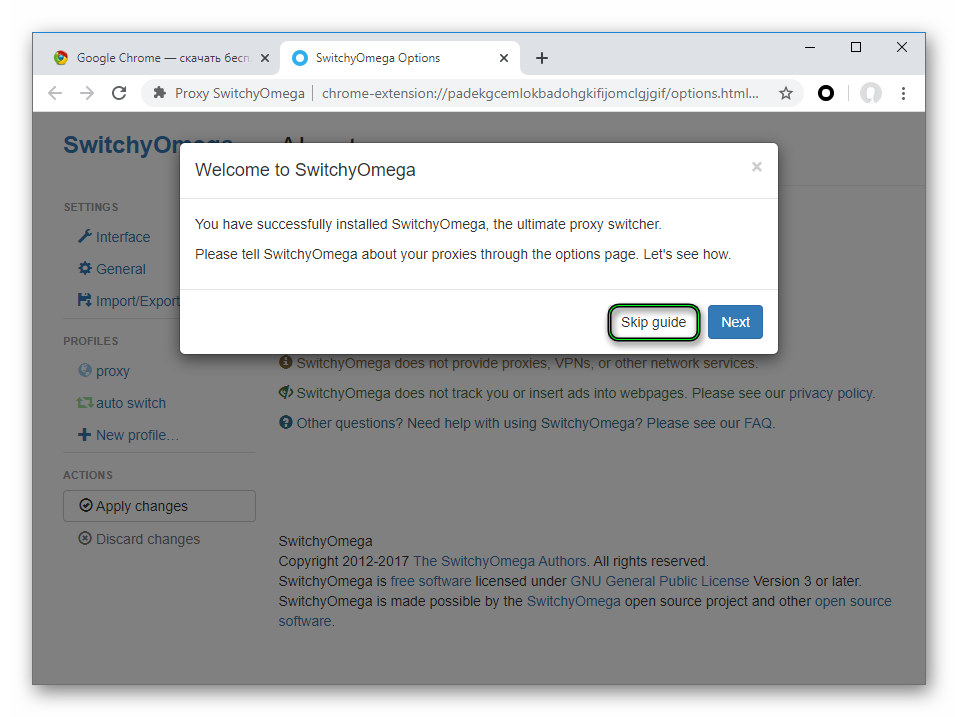The width and height of the screenshot is (958, 717).
Task: Open the SwitchyOmega extension toolbar icon
Action: [825, 93]
